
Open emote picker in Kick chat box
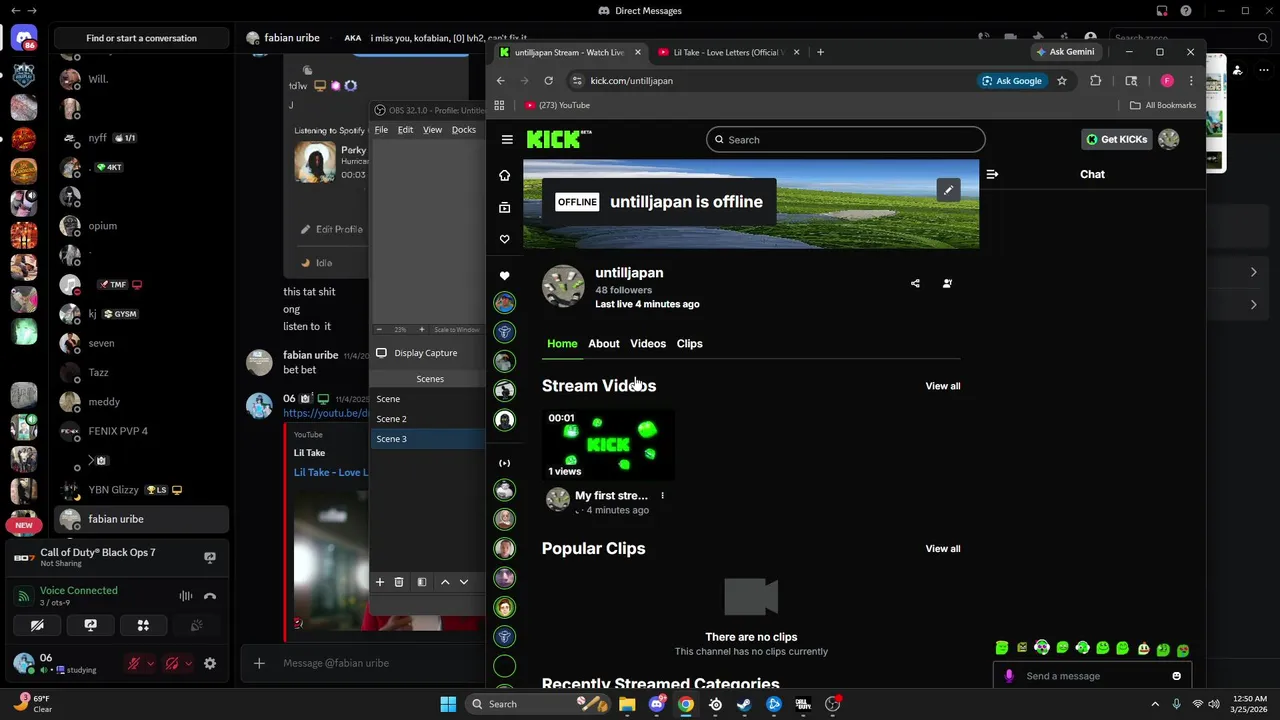pyautogui.click(x=1176, y=676)
